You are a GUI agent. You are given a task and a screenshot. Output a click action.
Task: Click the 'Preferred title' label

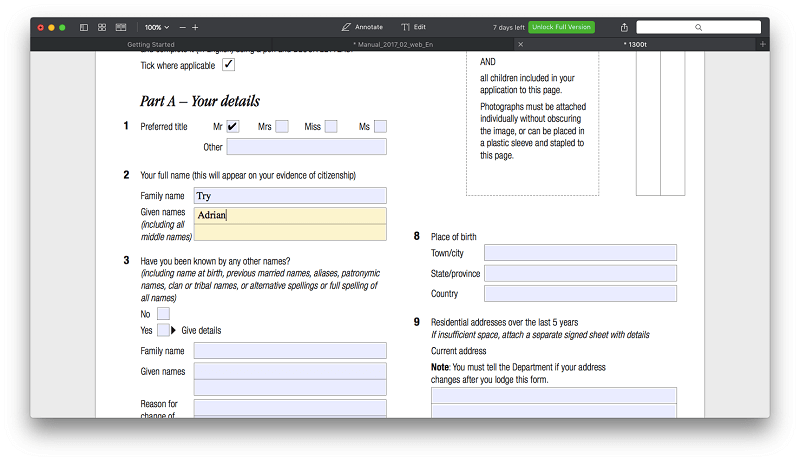[164, 126]
